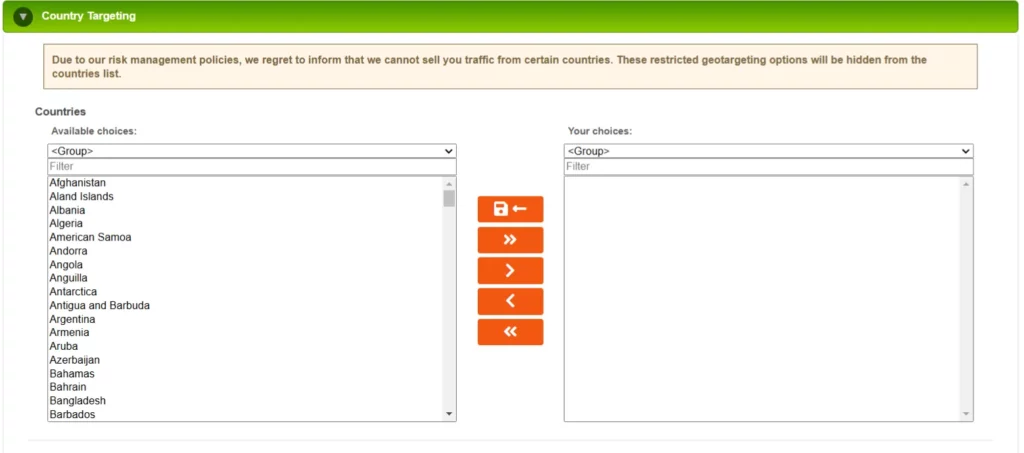The height and width of the screenshot is (453, 1024).
Task: Click the available list scrollbar thumb
Action: tap(449, 198)
